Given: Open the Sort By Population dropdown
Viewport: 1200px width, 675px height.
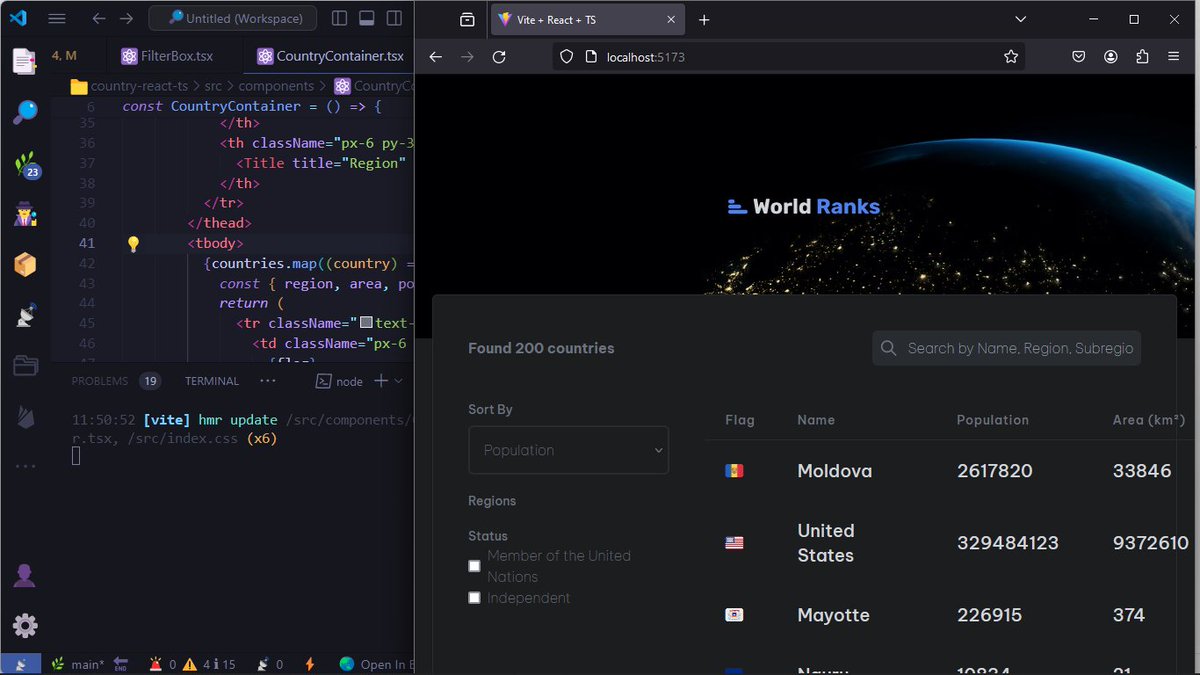Looking at the screenshot, I should (568, 450).
